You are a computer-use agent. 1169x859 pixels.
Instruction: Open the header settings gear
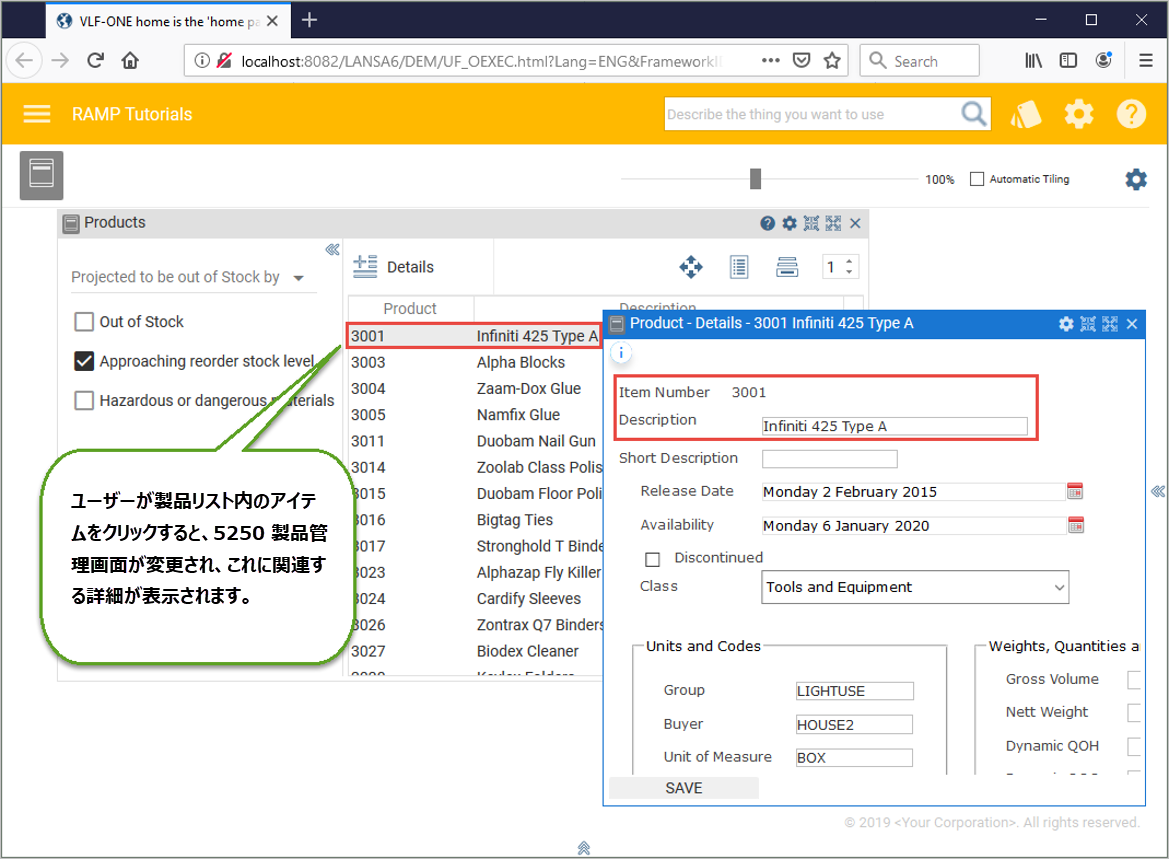(1079, 114)
